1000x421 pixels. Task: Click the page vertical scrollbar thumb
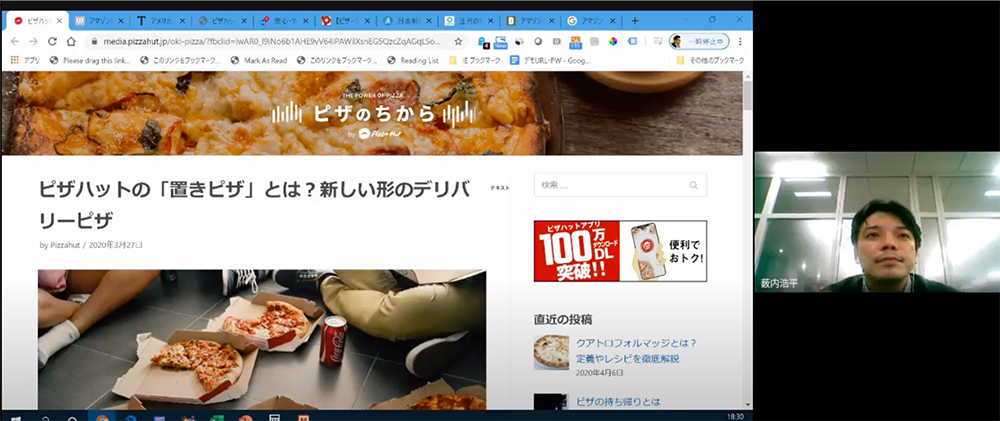tap(747, 96)
